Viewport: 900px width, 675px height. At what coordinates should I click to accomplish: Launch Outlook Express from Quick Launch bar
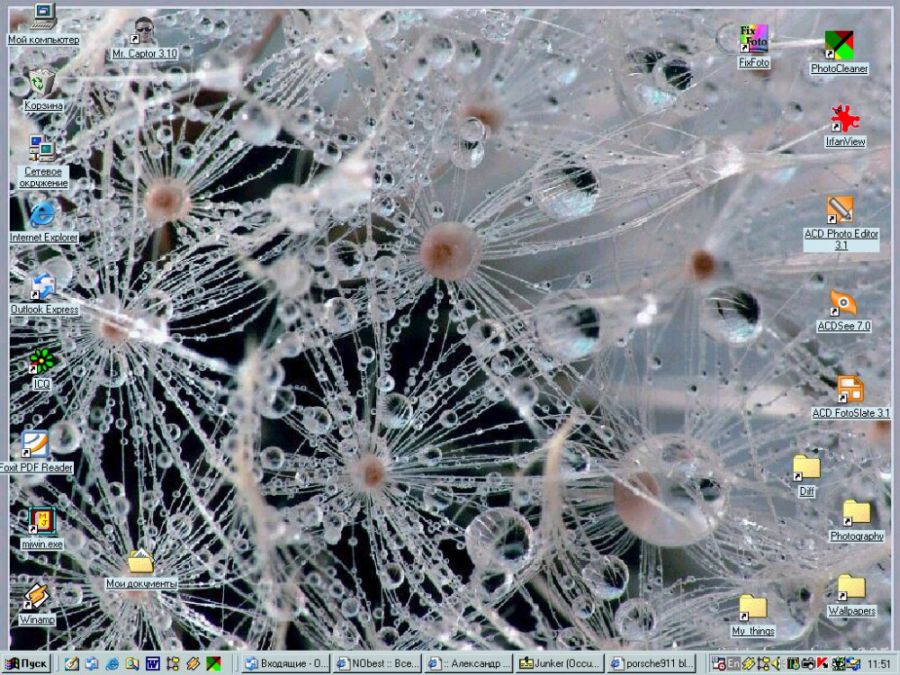click(x=91, y=664)
